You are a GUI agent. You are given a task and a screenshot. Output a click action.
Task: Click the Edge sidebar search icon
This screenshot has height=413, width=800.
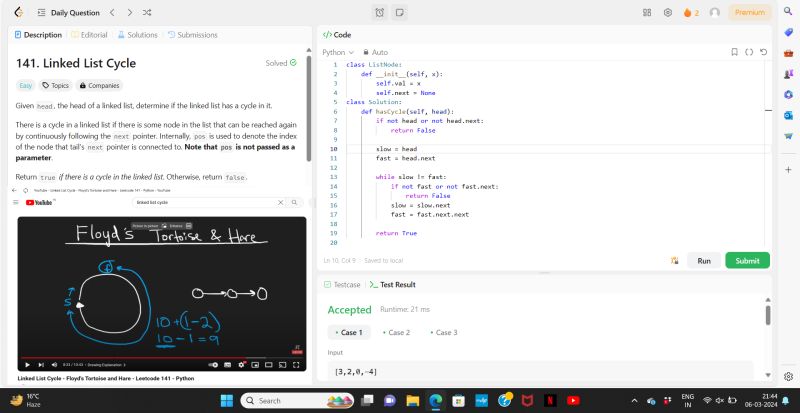pos(788,11)
